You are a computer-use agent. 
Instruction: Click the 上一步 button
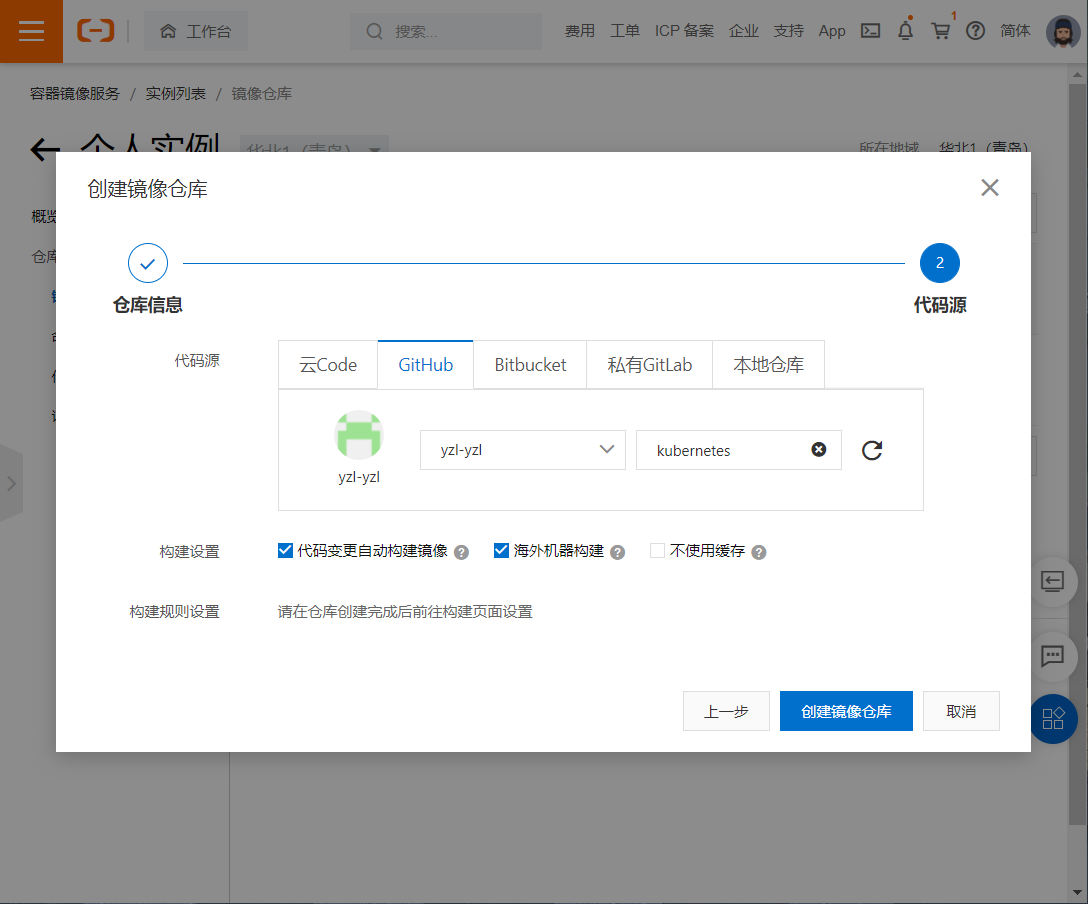tap(726, 711)
